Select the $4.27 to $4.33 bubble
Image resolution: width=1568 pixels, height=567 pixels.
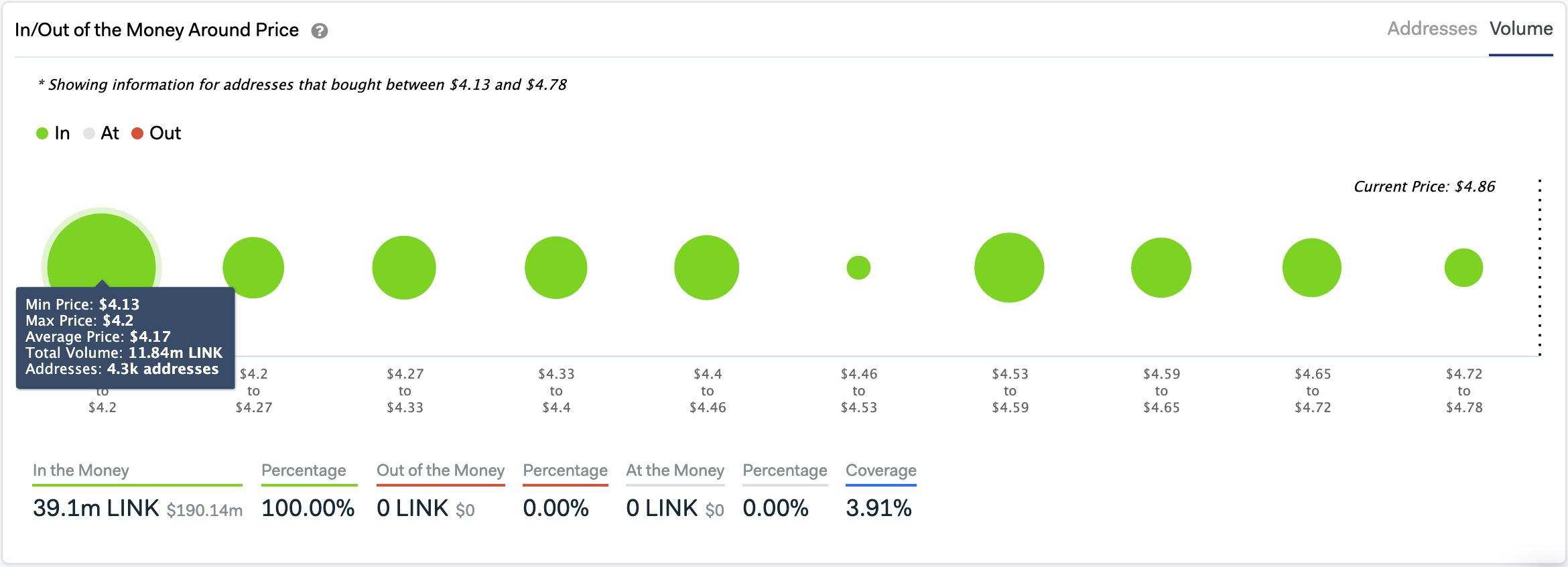[x=404, y=267]
